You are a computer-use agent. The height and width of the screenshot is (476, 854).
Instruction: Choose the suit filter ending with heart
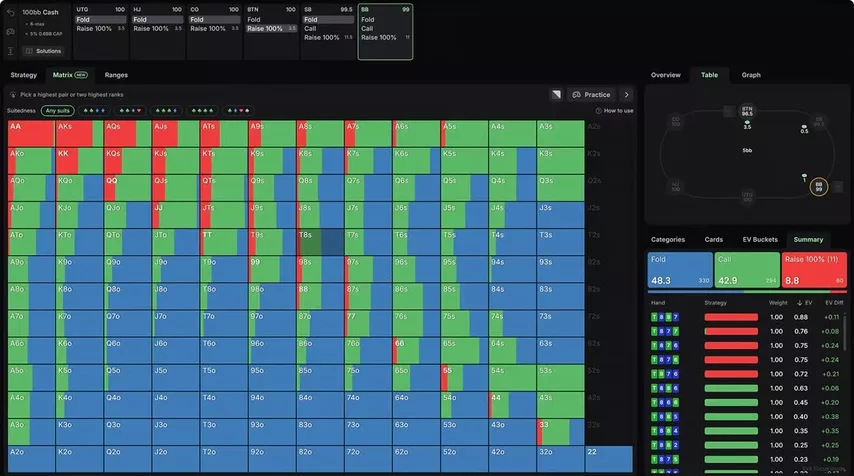(130, 111)
